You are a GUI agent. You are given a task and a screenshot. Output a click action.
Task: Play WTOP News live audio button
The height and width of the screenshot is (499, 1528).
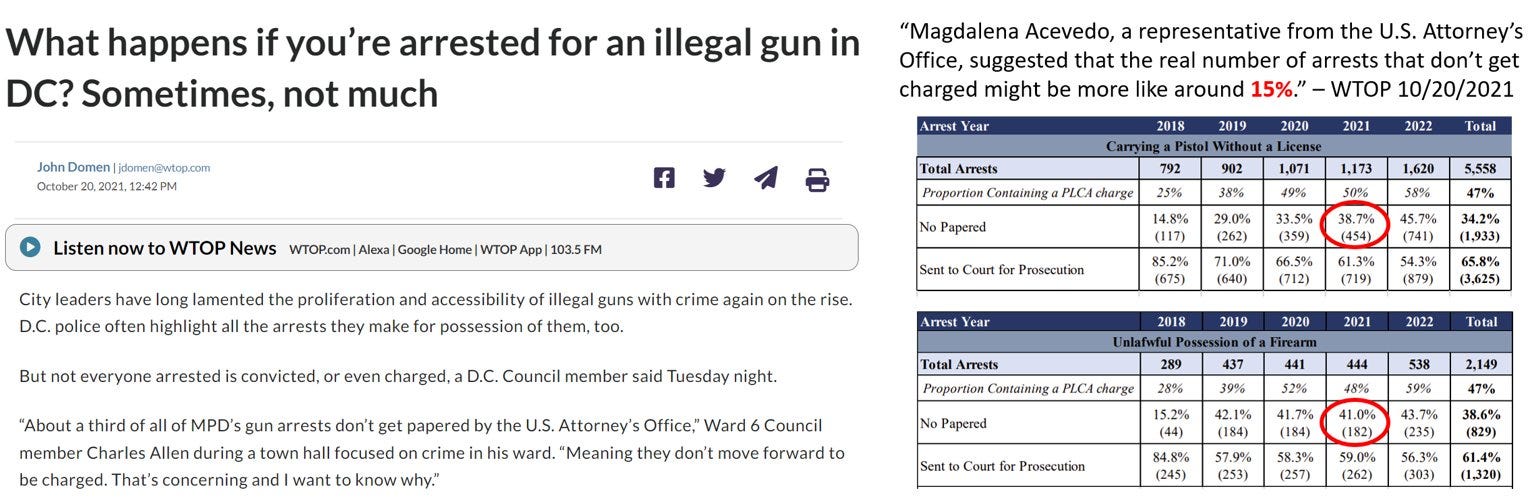[30, 247]
